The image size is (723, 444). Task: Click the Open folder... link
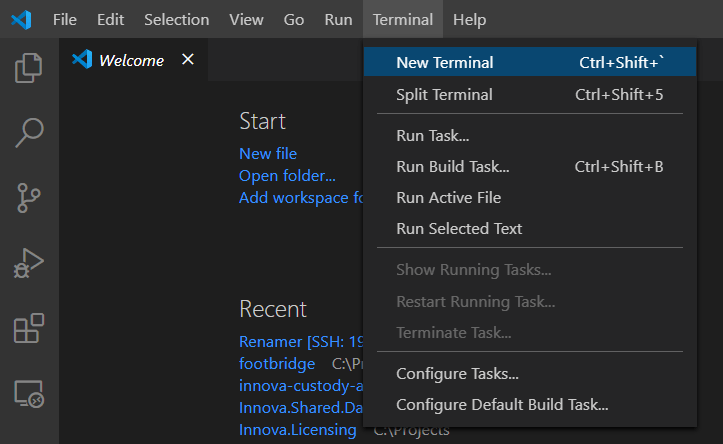tap(287, 176)
